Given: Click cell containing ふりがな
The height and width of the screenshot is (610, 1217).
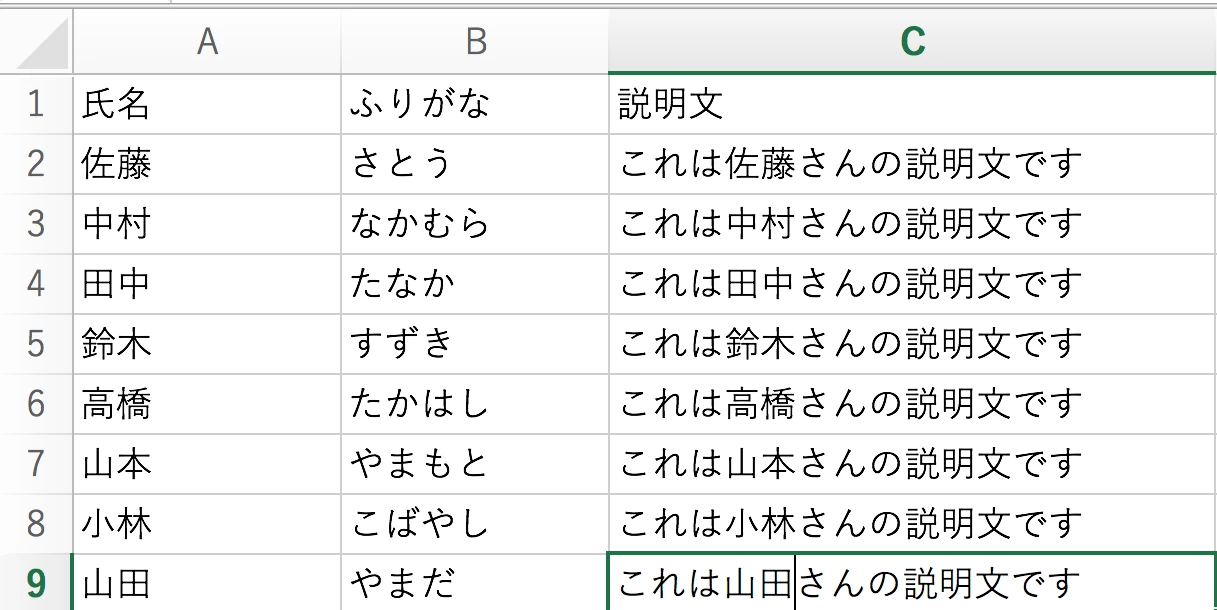Looking at the screenshot, I should [475, 104].
